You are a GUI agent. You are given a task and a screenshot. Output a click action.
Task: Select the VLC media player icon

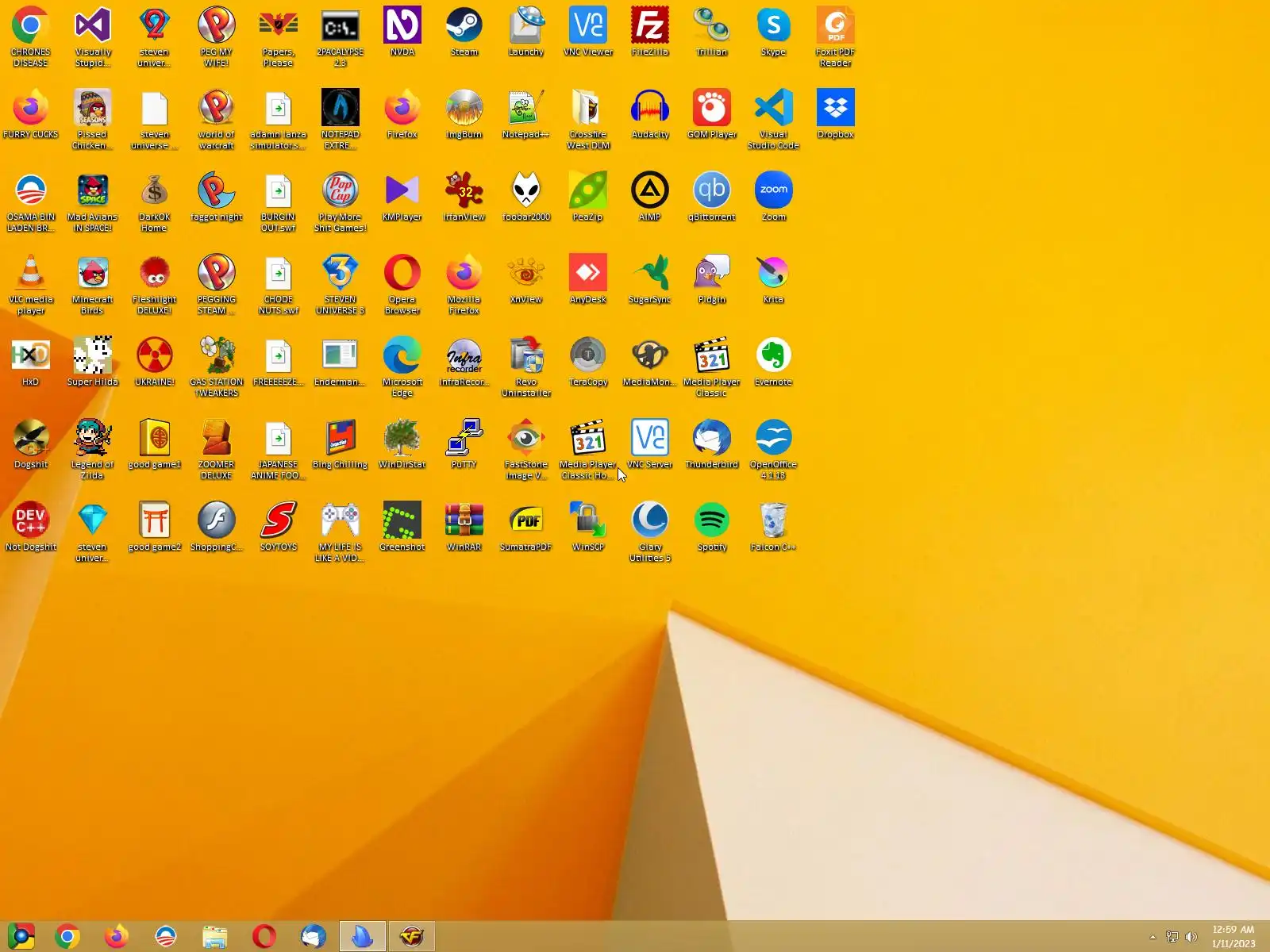31,285
